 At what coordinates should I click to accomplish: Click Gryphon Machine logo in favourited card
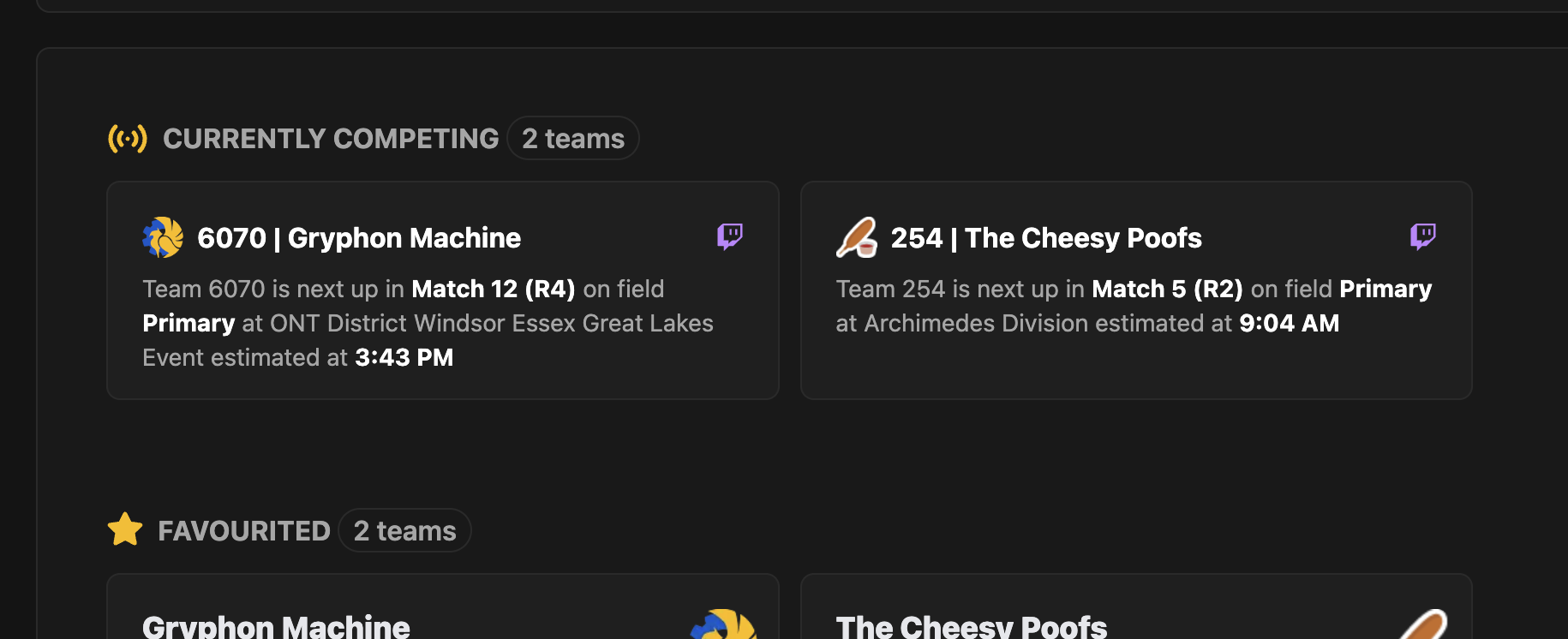pos(725,624)
